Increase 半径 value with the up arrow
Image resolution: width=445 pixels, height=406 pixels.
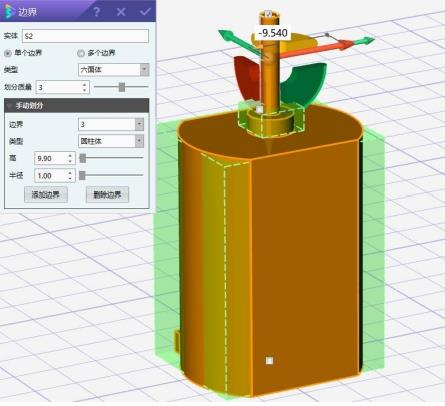(x=70, y=173)
